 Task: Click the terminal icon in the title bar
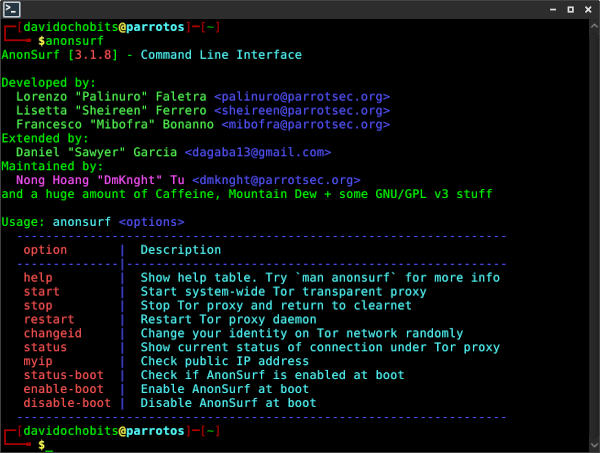pyautogui.click(x=11, y=10)
